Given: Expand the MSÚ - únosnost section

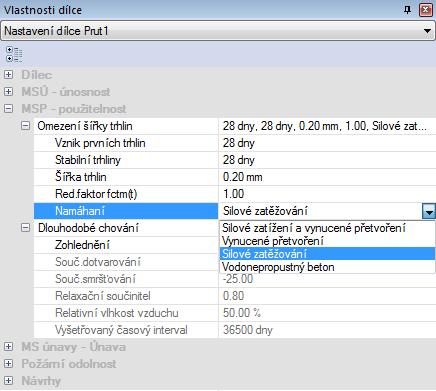Looking at the screenshot, I should coord(8,91).
